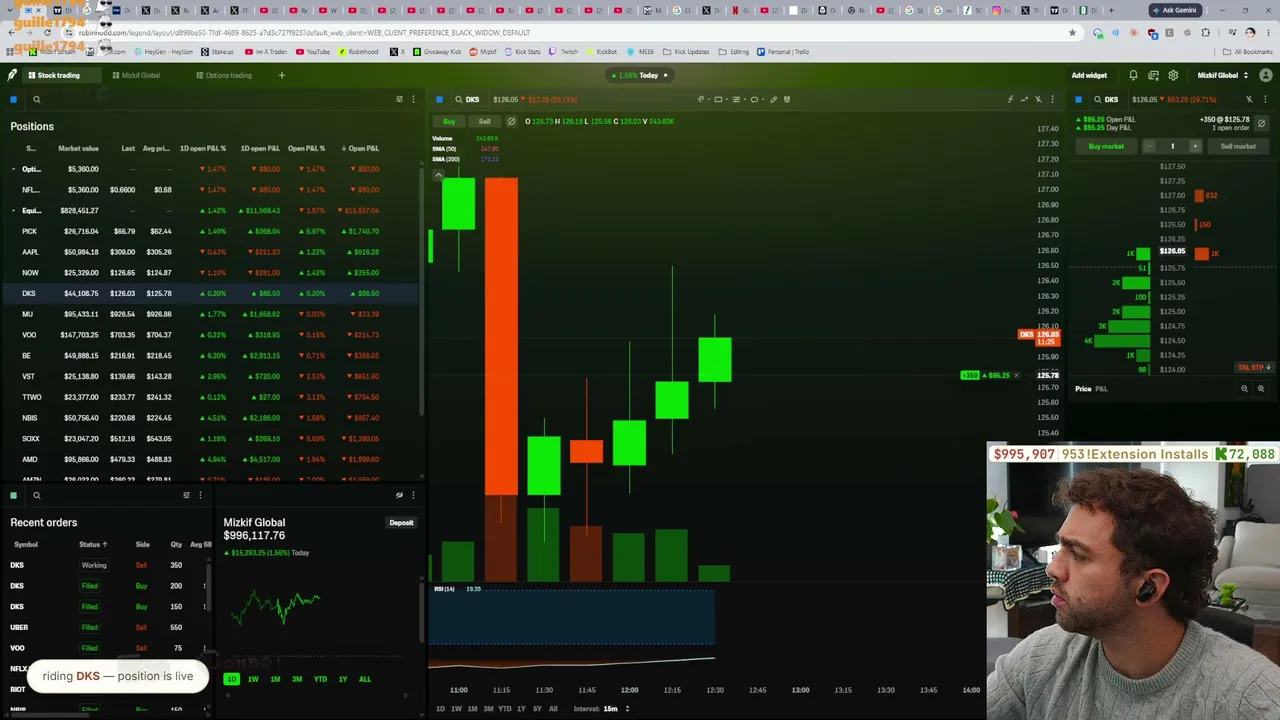Switch to the Options trading tab
This screenshot has width=1280, height=720.
224,75
